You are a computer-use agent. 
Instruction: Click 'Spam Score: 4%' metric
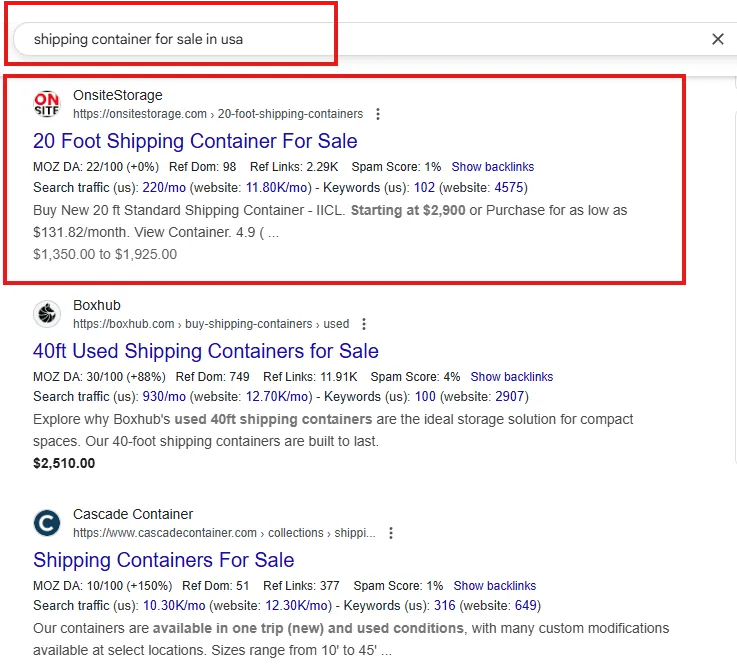416,377
